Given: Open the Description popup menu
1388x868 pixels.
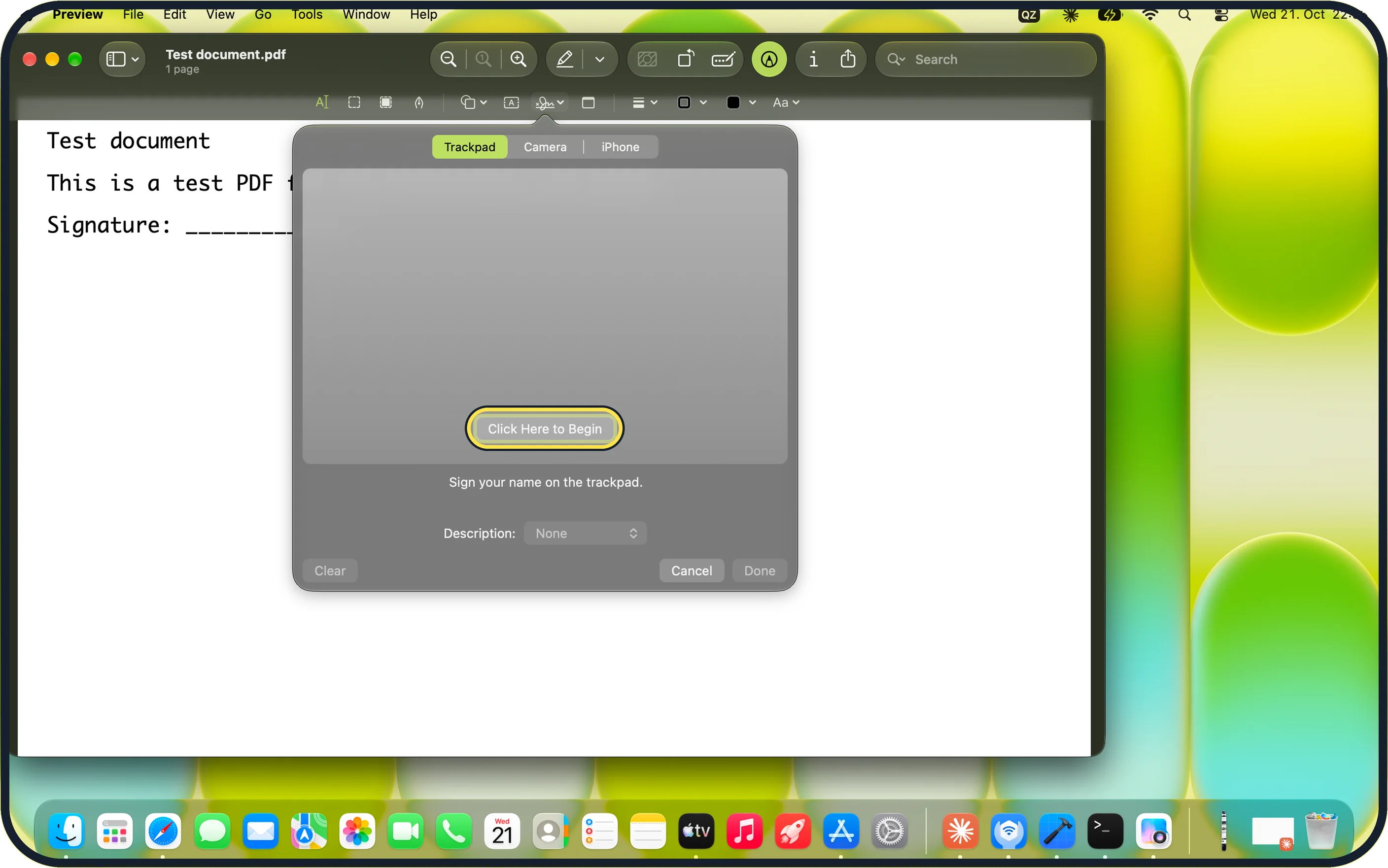Looking at the screenshot, I should tap(585, 534).
